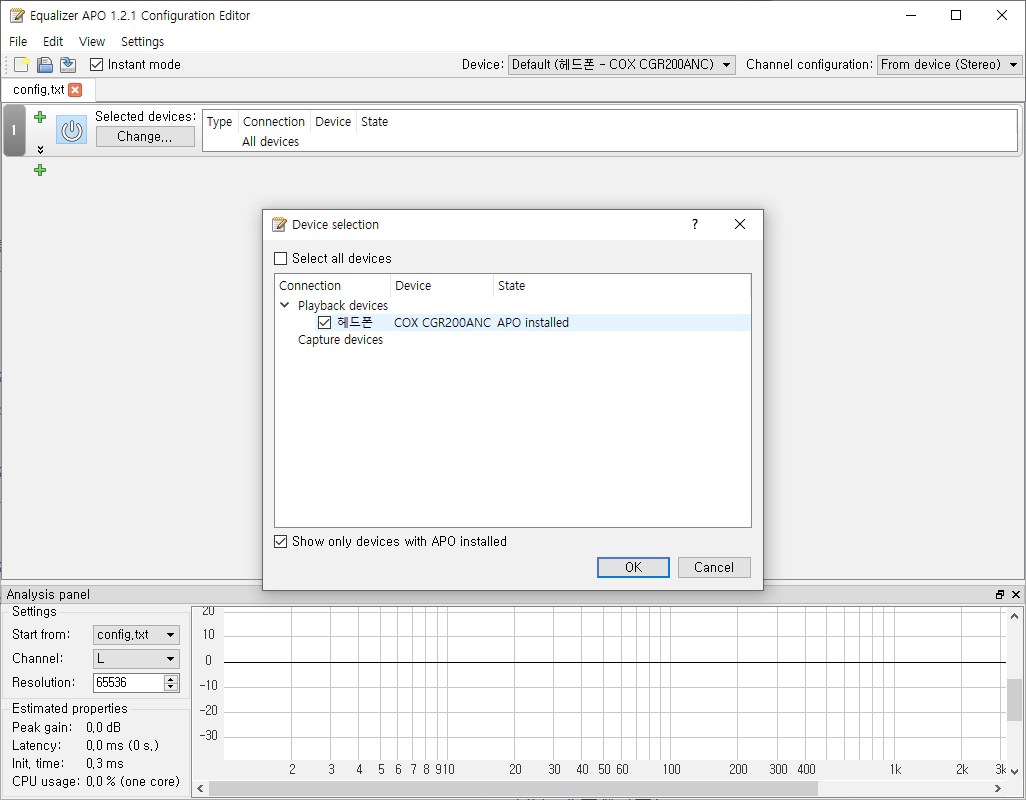Click the Device column header in dialog
Image resolution: width=1026 pixels, height=800 pixels.
point(442,286)
